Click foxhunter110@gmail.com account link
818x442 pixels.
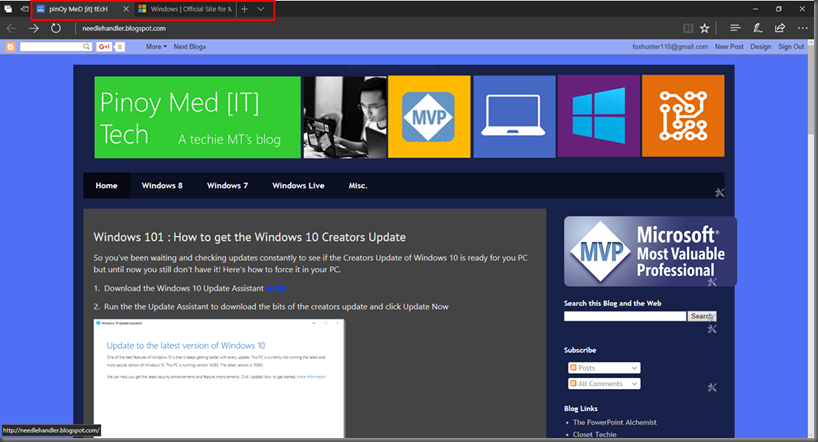670,46
